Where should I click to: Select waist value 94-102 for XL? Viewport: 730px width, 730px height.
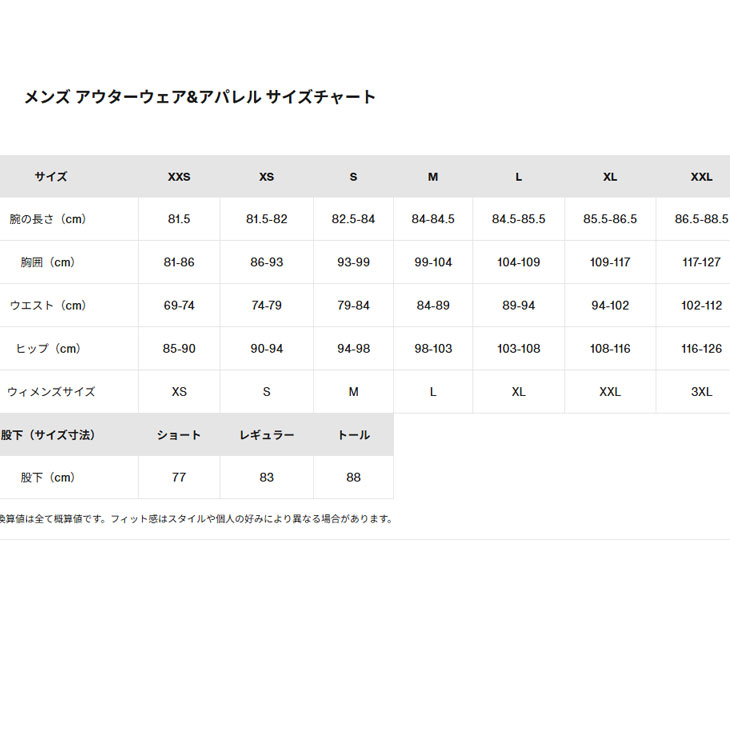(x=610, y=305)
